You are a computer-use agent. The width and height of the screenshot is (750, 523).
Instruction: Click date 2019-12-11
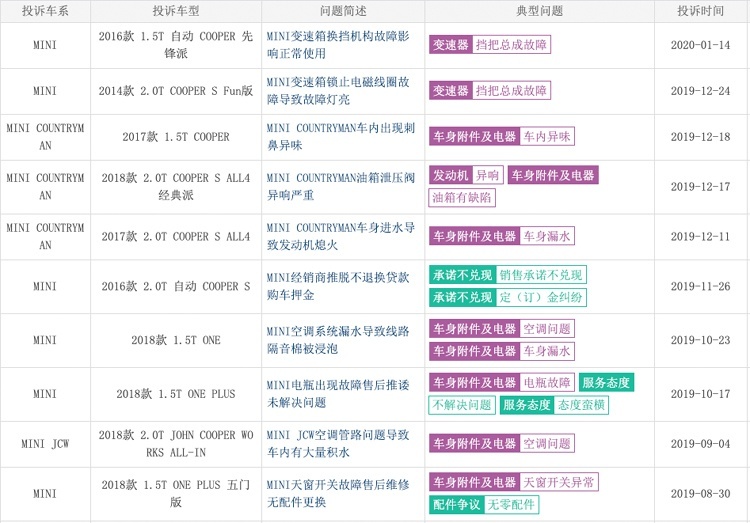[x=700, y=236]
